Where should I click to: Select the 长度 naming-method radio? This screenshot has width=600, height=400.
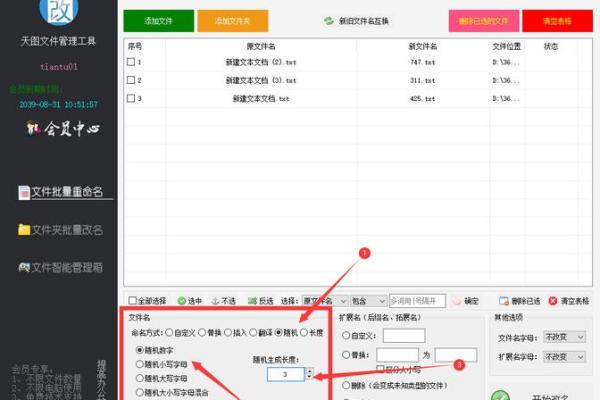coord(304,332)
